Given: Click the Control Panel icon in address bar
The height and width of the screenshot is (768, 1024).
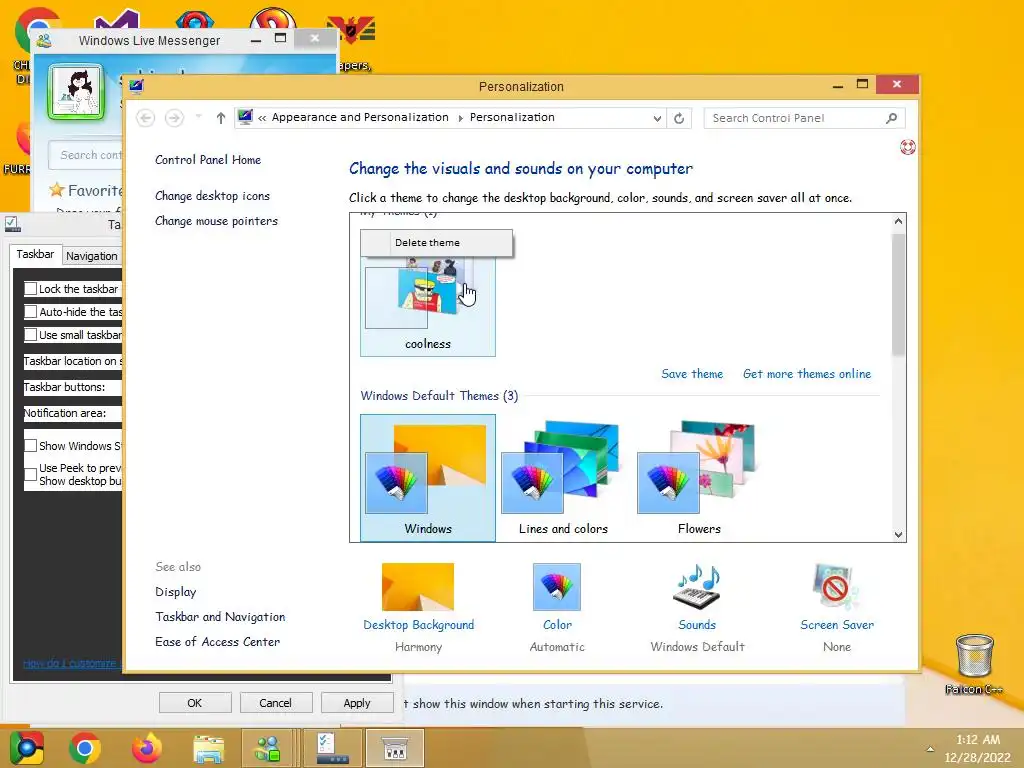Looking at the screenshot, I should click(x=246, y=118).
